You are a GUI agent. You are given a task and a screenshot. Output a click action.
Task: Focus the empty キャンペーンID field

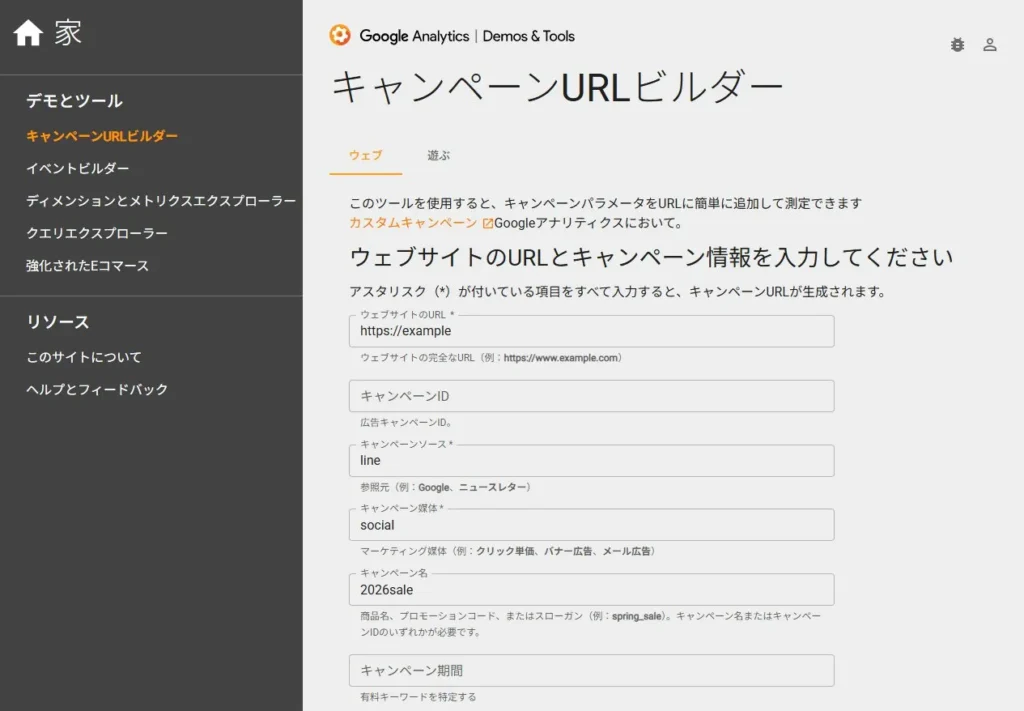tap(591, 396)
